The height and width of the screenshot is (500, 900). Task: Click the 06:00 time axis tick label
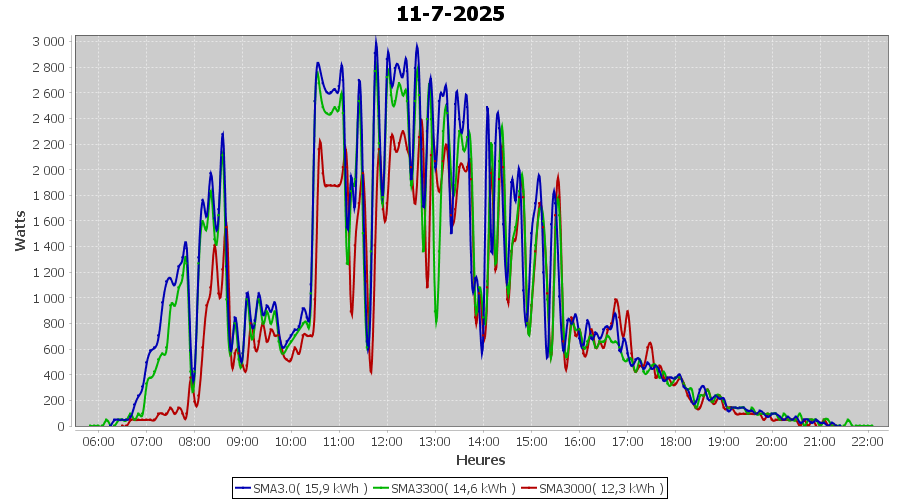pyautogui.click(x=98, y=441)
